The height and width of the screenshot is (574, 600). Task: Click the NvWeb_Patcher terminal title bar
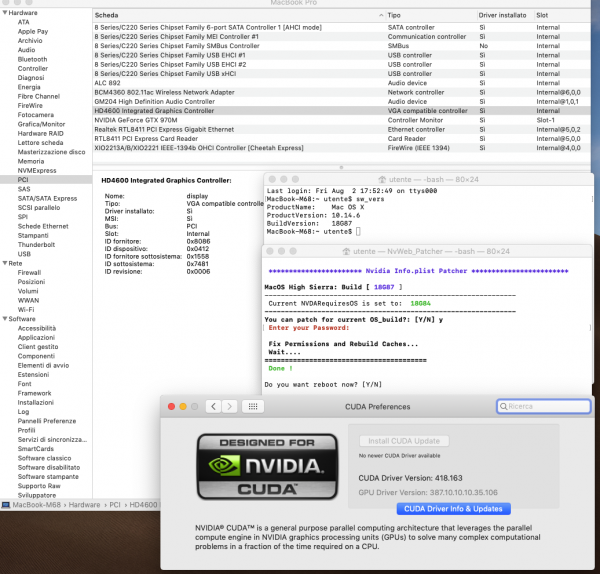point(428,251)
